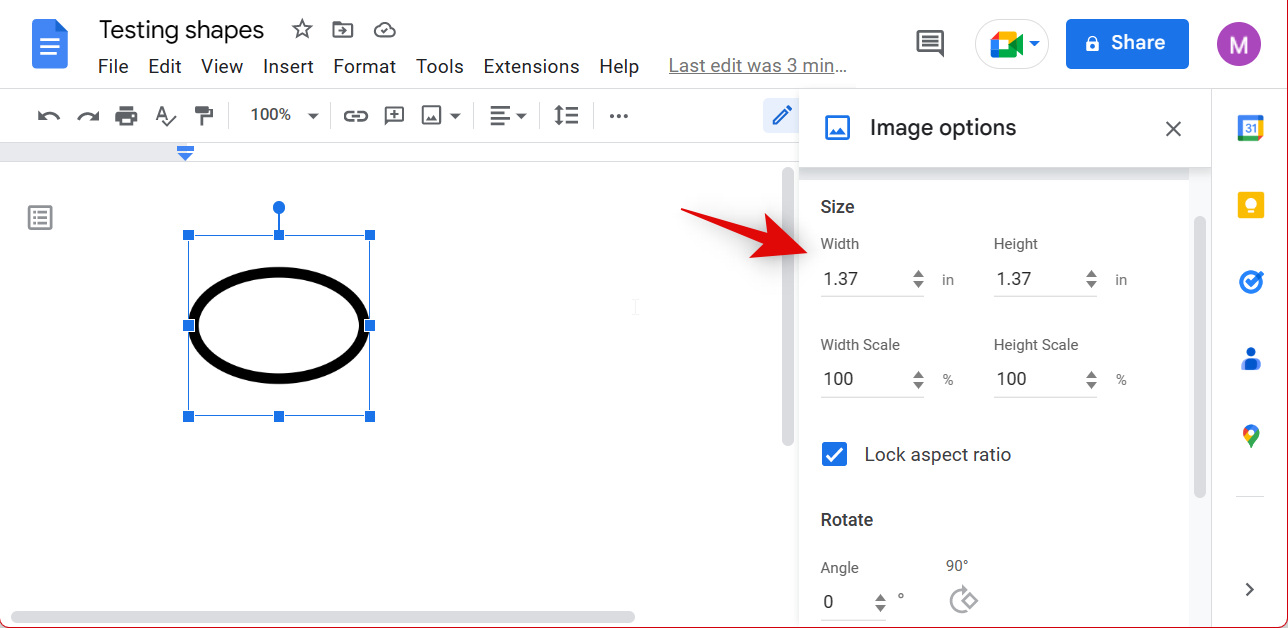Open the account avatar M
The height and width of the screenshot is (628, 1288).
click(1239, 44)
